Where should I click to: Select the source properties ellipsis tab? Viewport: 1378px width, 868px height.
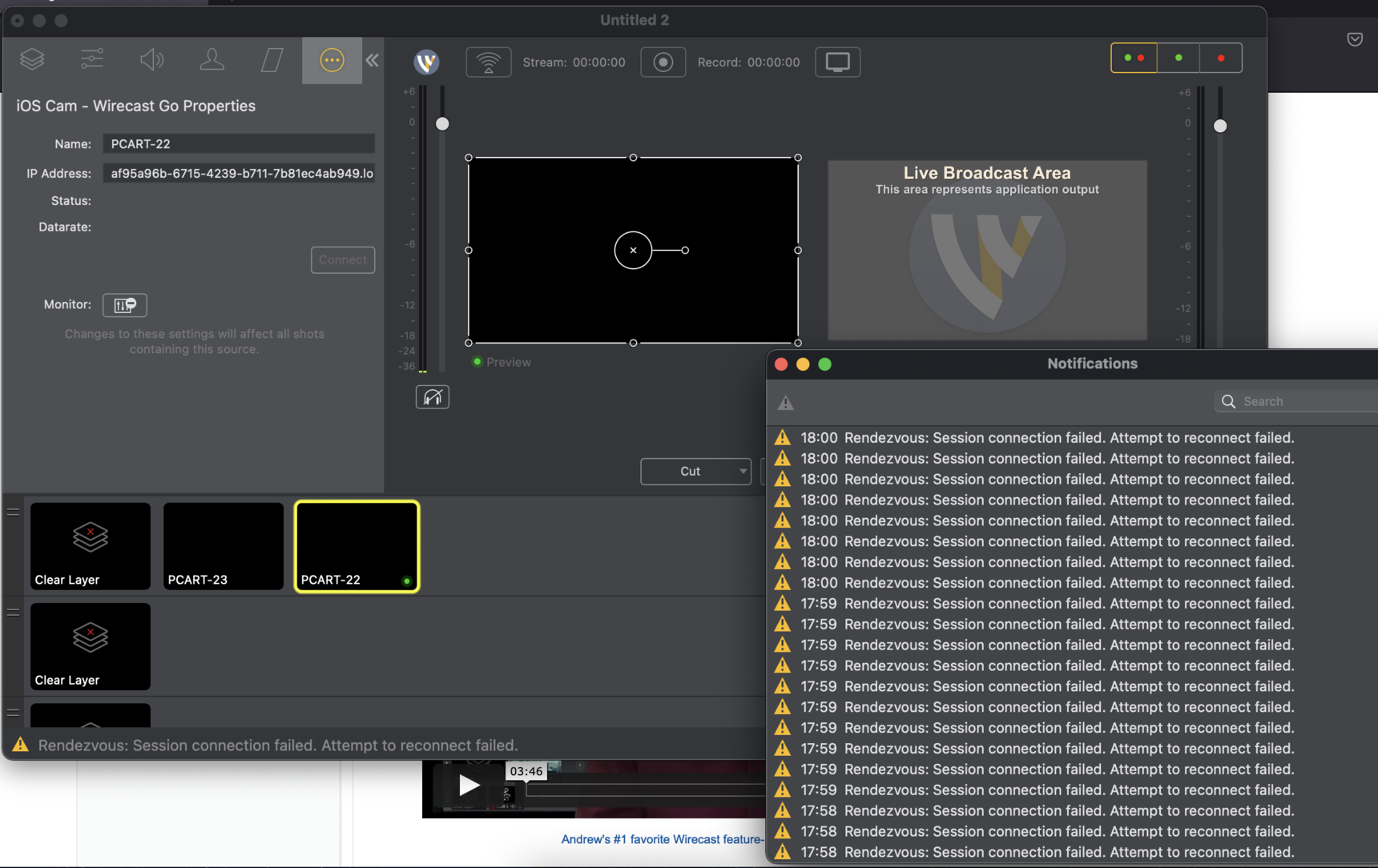click(332, 60)
